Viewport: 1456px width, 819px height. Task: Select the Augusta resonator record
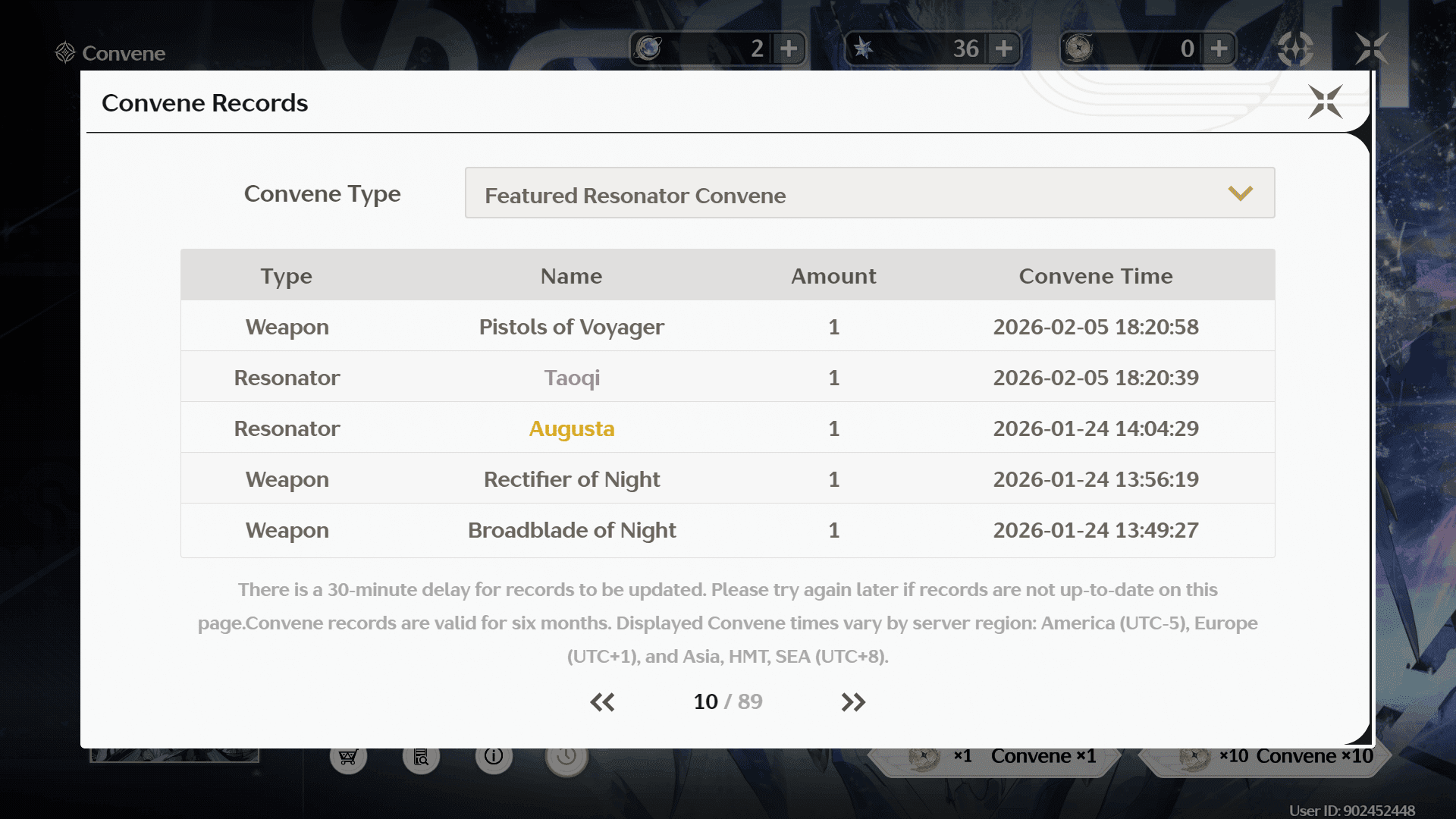click(571, 428)
